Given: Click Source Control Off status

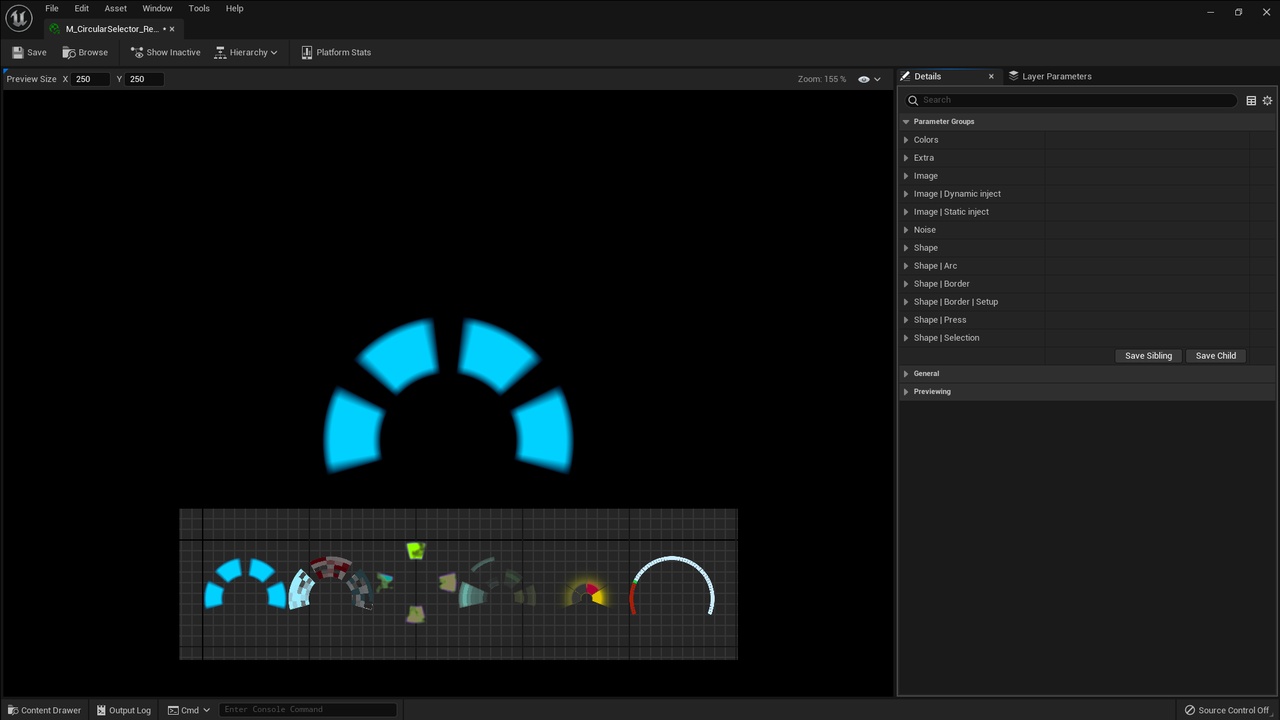Looking at the screenshot, I should 1227,710.
